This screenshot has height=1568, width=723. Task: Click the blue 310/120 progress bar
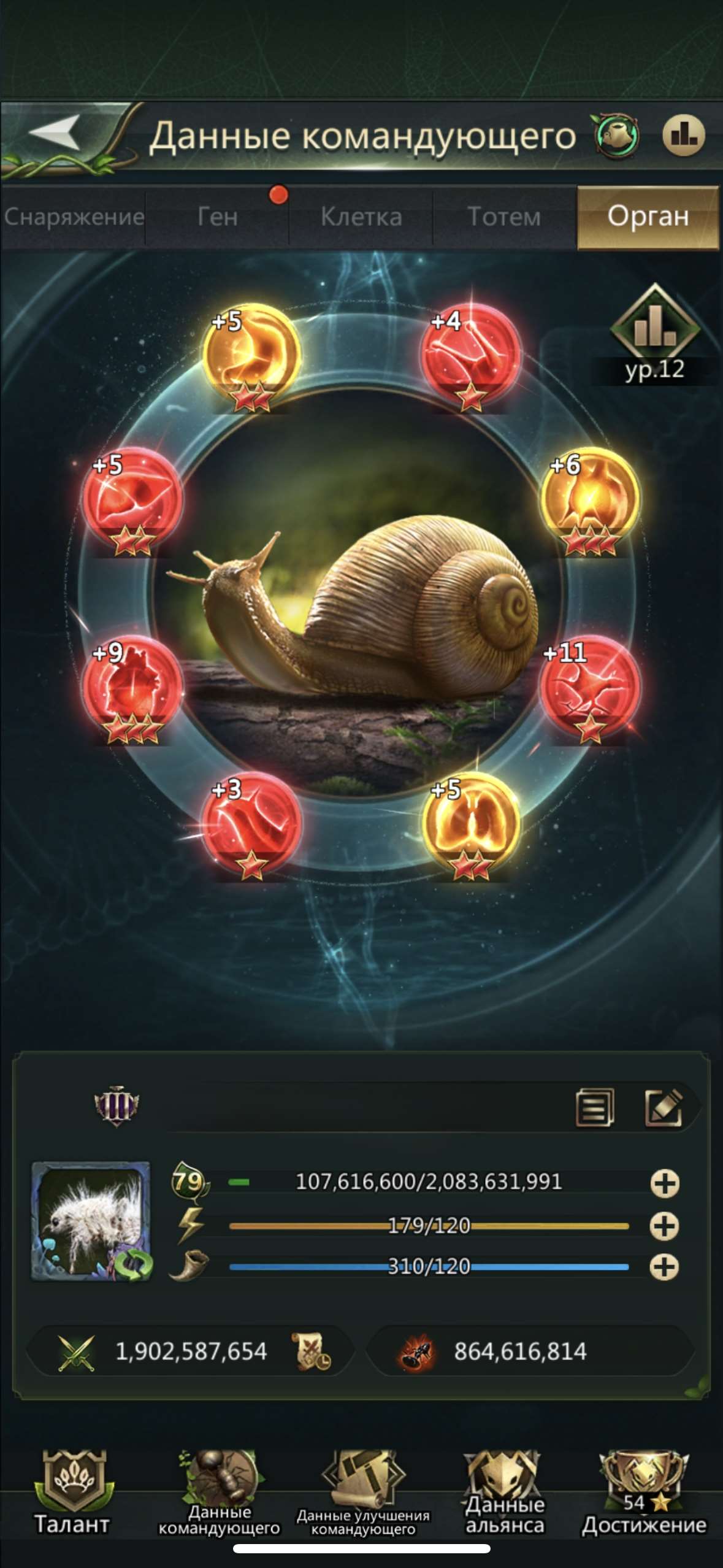429,1267
